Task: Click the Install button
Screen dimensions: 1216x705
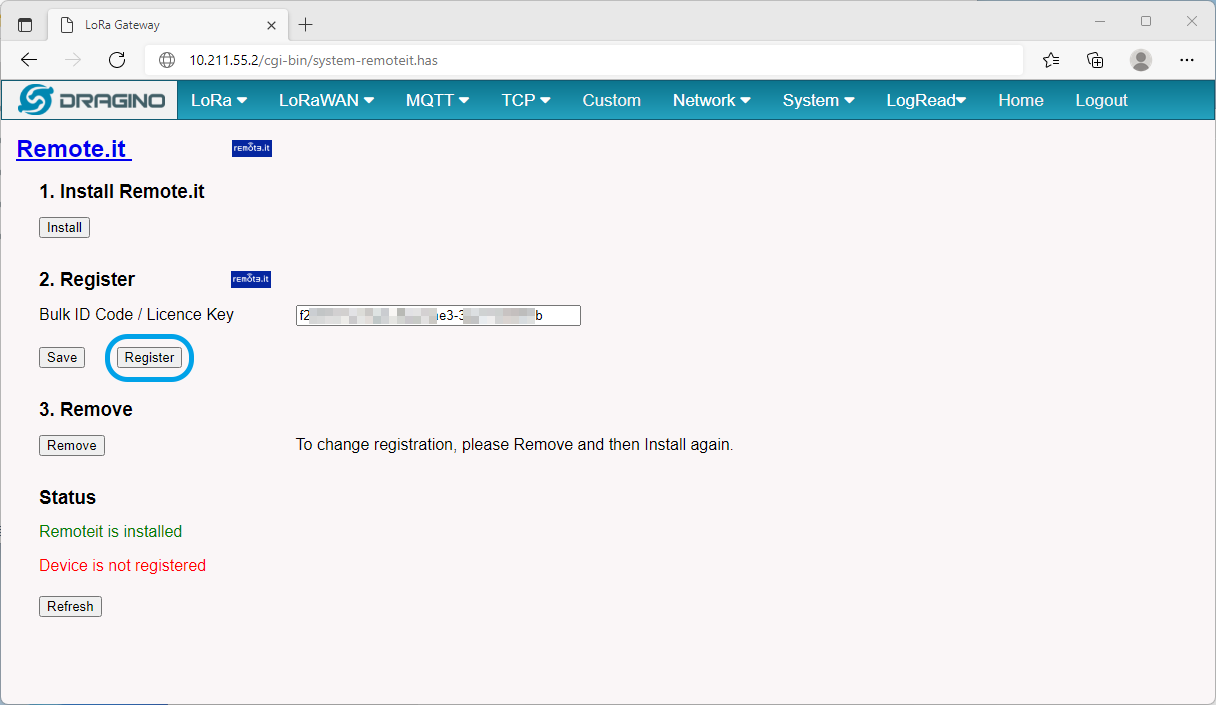Action: click(x=64, y=228)
